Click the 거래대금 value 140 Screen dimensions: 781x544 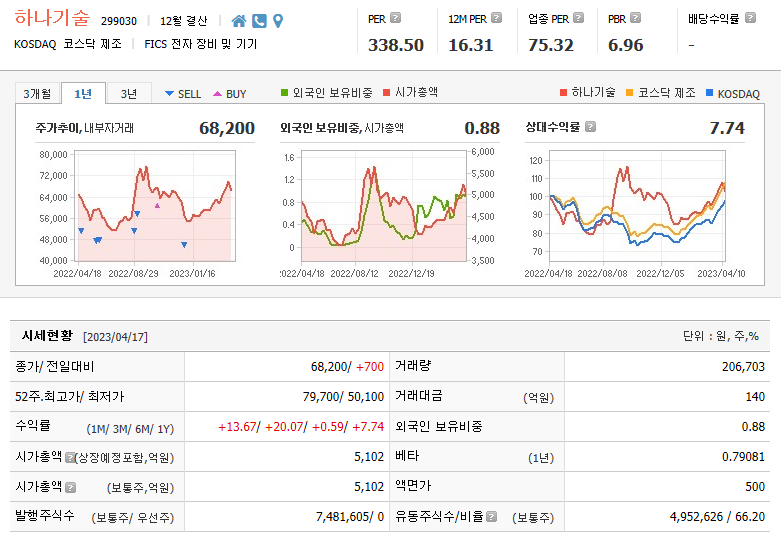(x=755, y=397)
